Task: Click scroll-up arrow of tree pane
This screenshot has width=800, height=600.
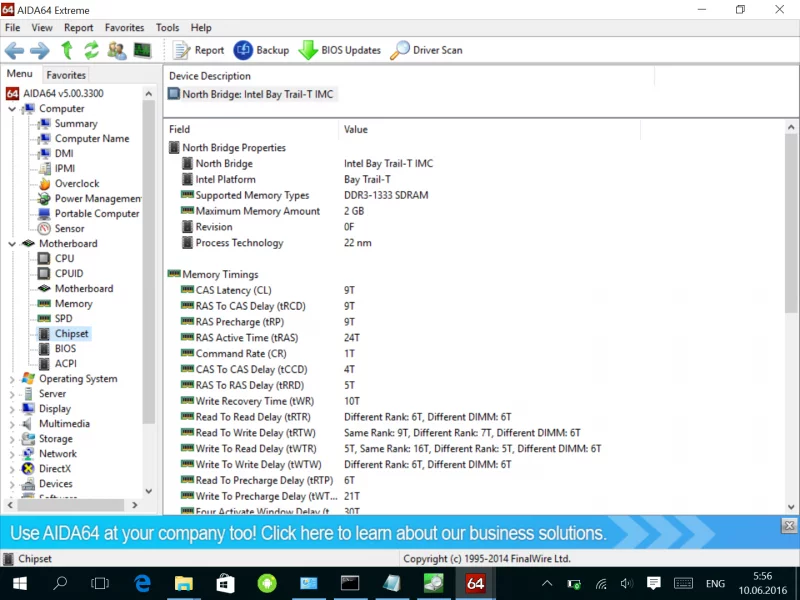Action: [x=148, y=93]
